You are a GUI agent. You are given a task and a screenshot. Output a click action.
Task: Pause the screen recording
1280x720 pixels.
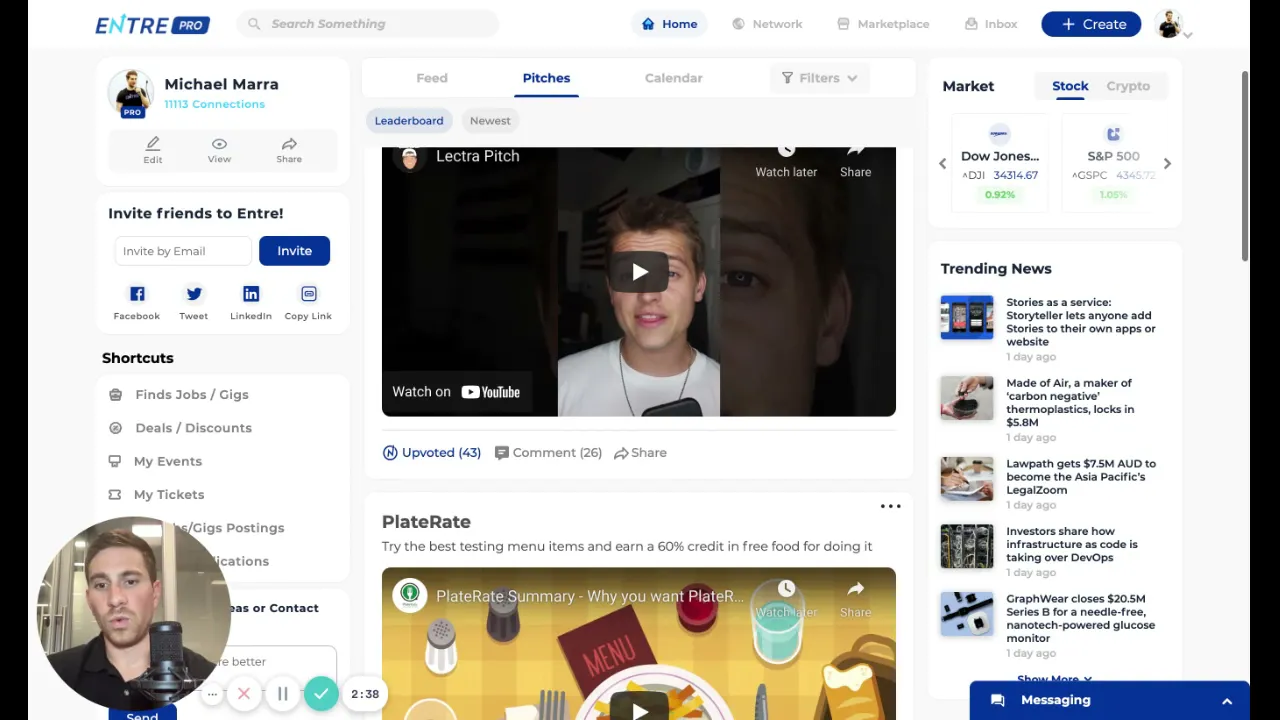(x=283, y=693)
